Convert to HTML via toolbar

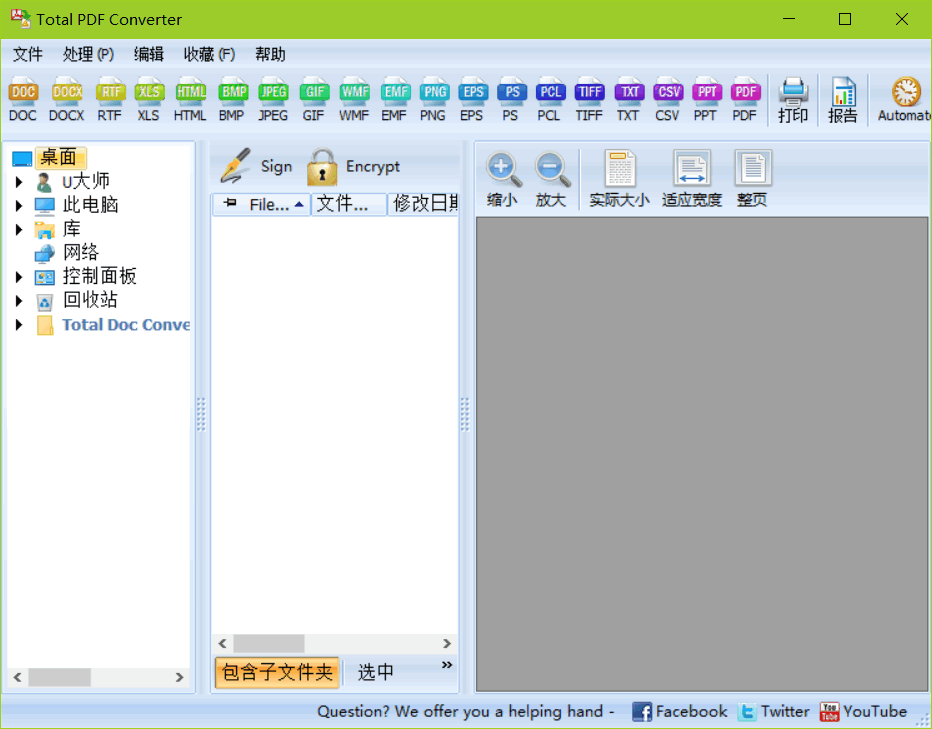(x=190, y=99)
